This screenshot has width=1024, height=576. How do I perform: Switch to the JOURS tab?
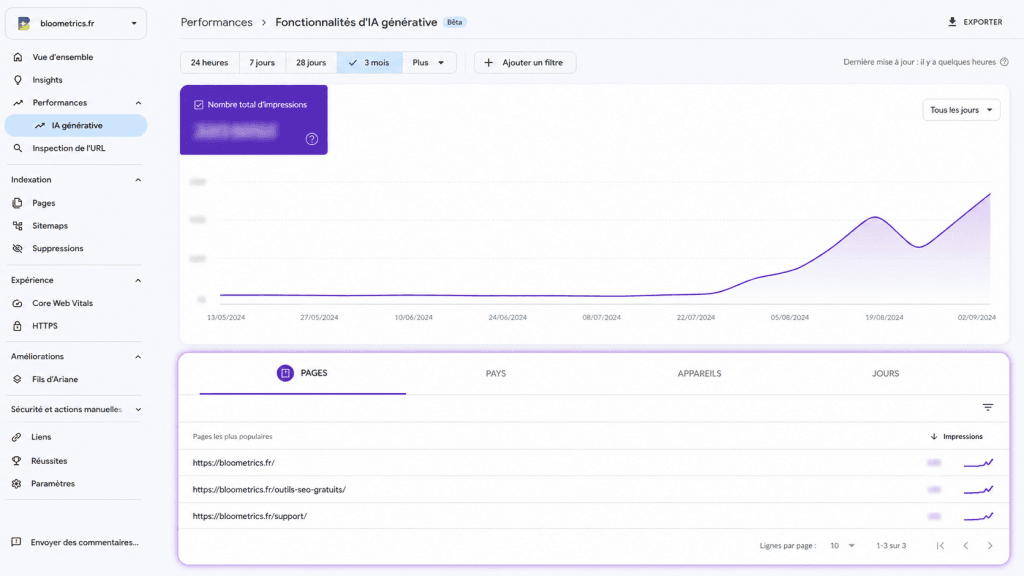[885, 374]
